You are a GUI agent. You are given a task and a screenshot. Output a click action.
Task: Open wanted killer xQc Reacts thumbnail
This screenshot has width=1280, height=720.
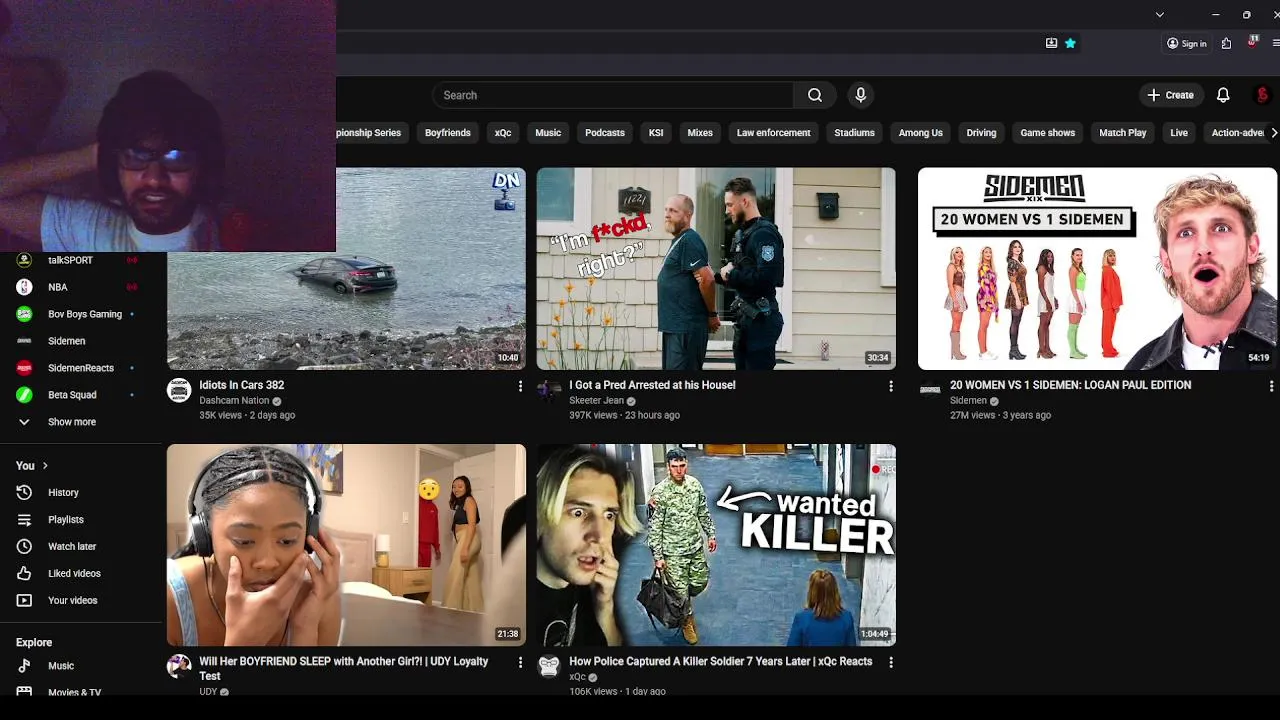coord(716,545)
